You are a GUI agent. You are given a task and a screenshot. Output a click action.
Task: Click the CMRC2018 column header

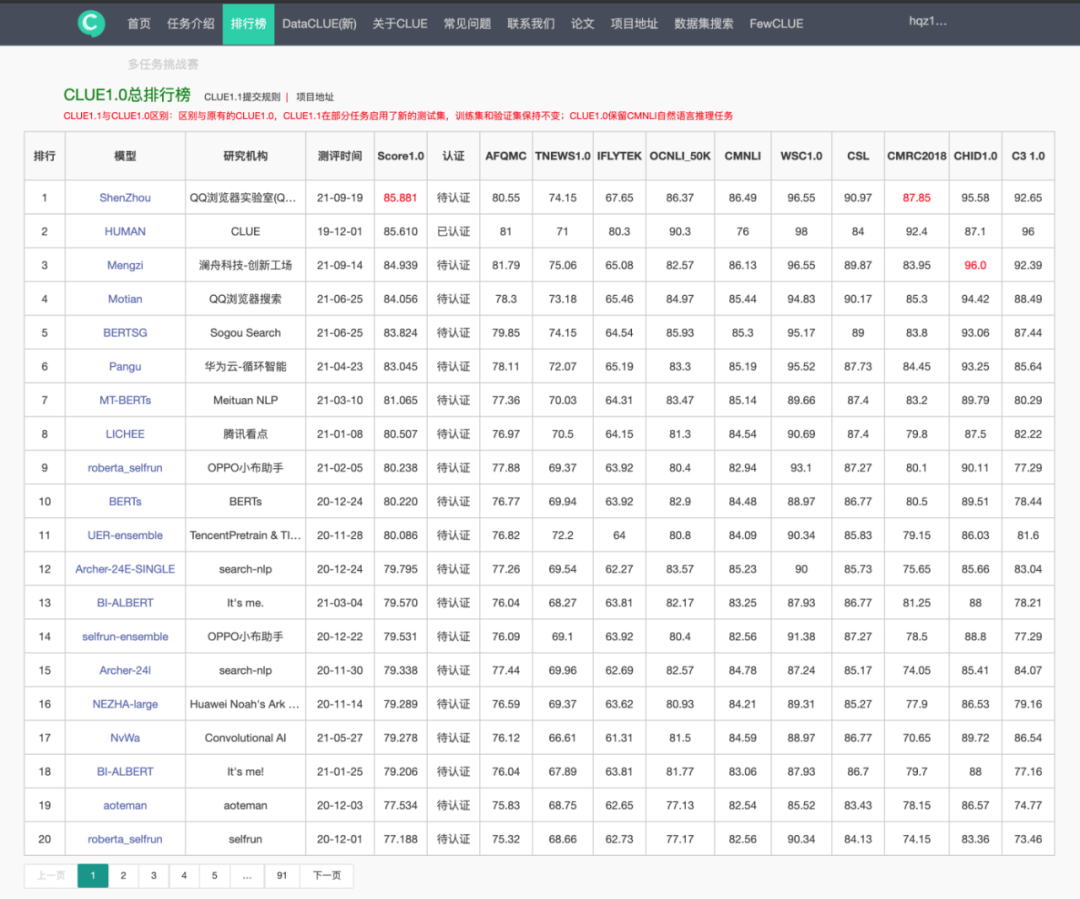tap(917, 156)
